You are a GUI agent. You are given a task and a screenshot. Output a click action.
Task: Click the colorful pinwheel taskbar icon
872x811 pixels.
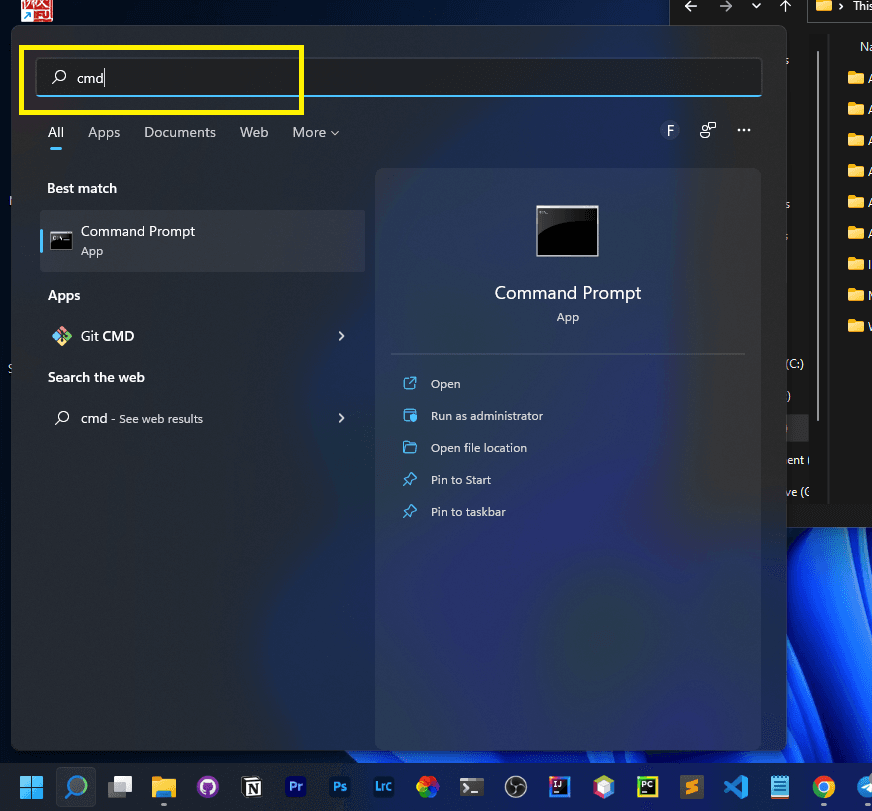(428, 787)
